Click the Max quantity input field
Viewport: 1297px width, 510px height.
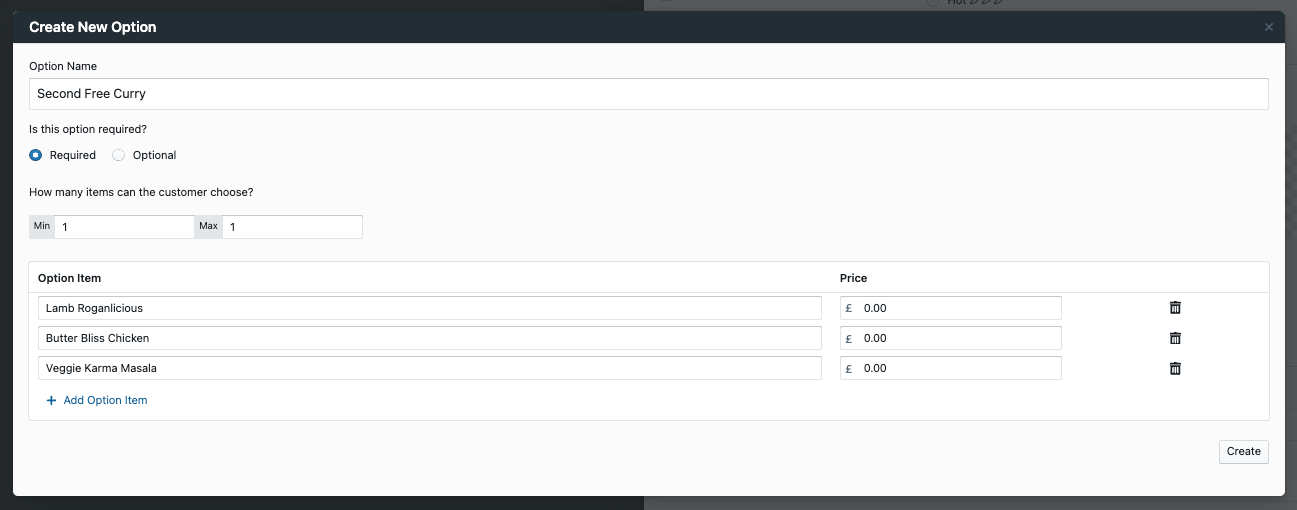[291, 227]
